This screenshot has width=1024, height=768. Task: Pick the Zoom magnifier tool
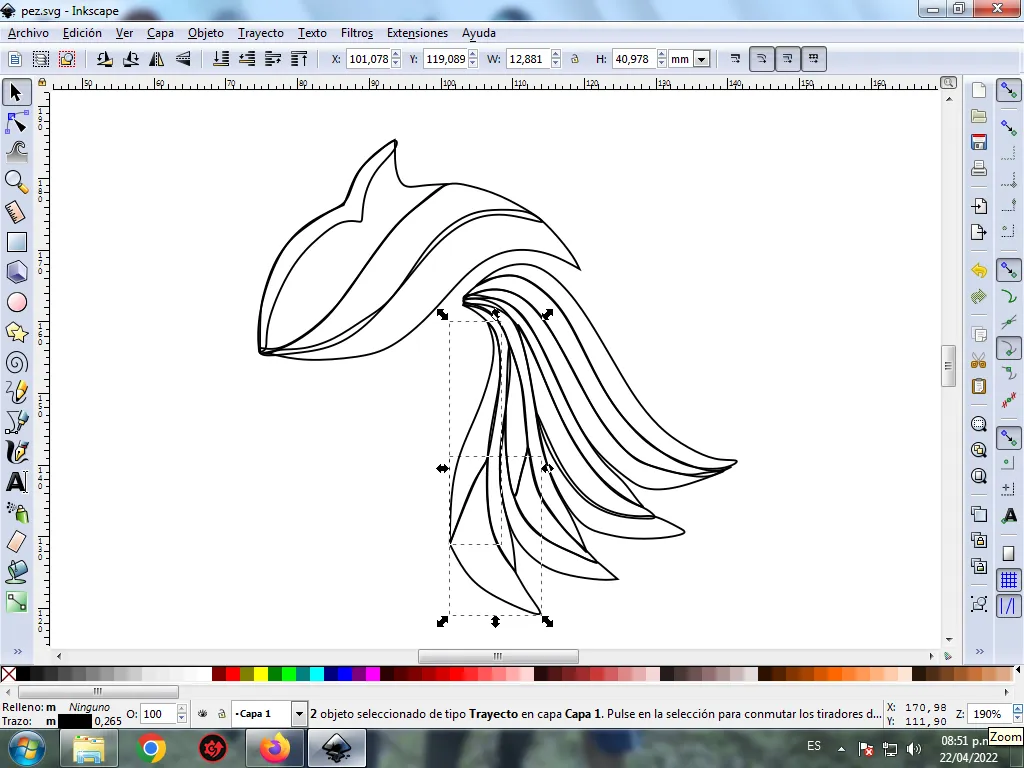click(x=16, y=182)
